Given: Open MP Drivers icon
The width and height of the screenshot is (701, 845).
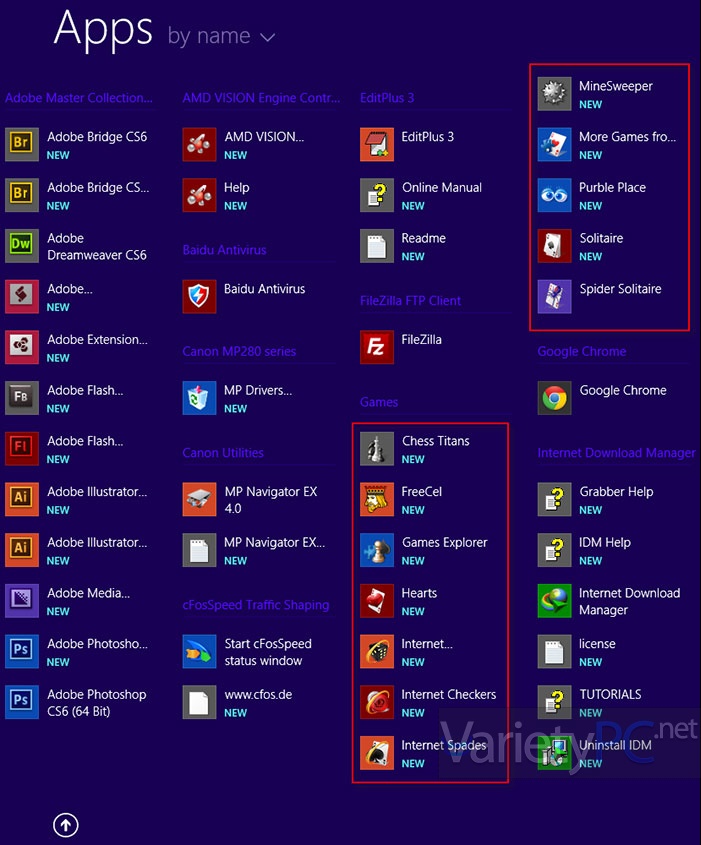Looking at the screenshot, I should [x=199, y=398].
